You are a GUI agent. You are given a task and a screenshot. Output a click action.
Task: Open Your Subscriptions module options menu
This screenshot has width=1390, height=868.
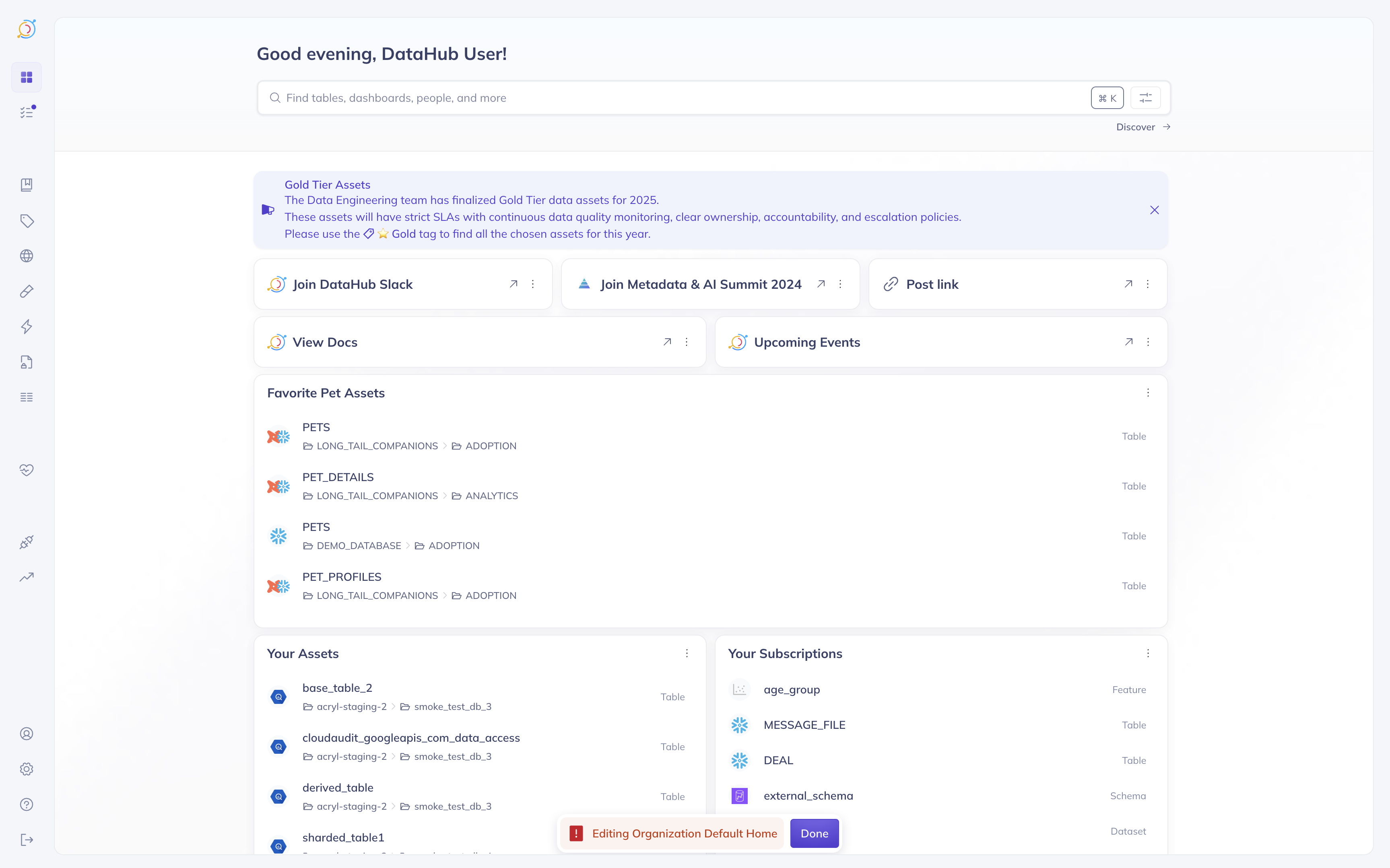click(1148, 653)
